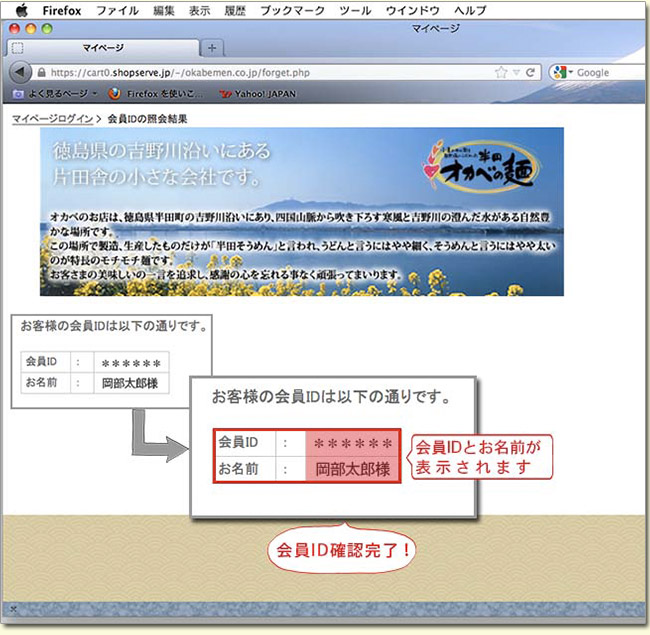Click the new tab plus button

point(213,47)
